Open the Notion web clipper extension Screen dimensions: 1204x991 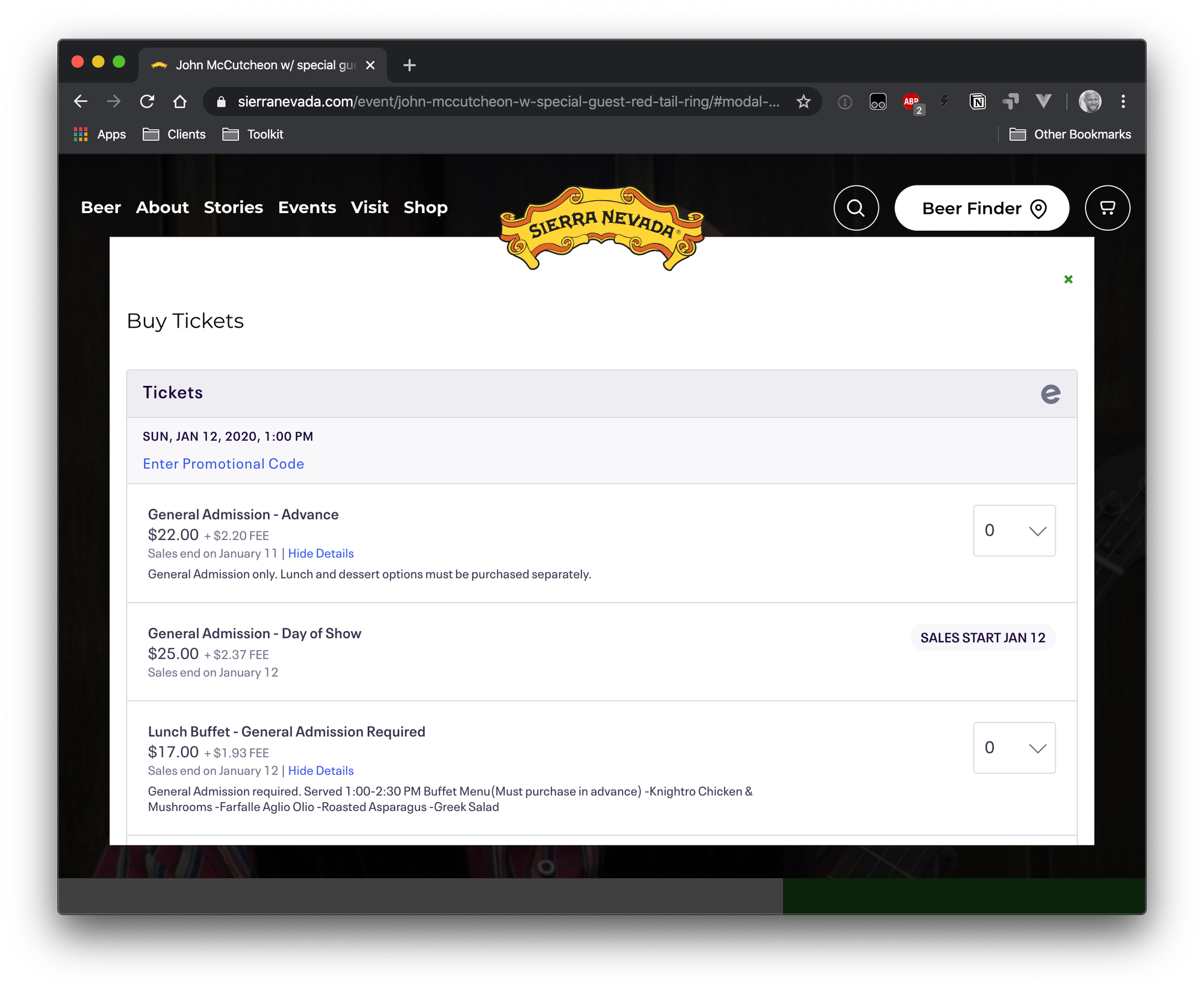(977, 101)
